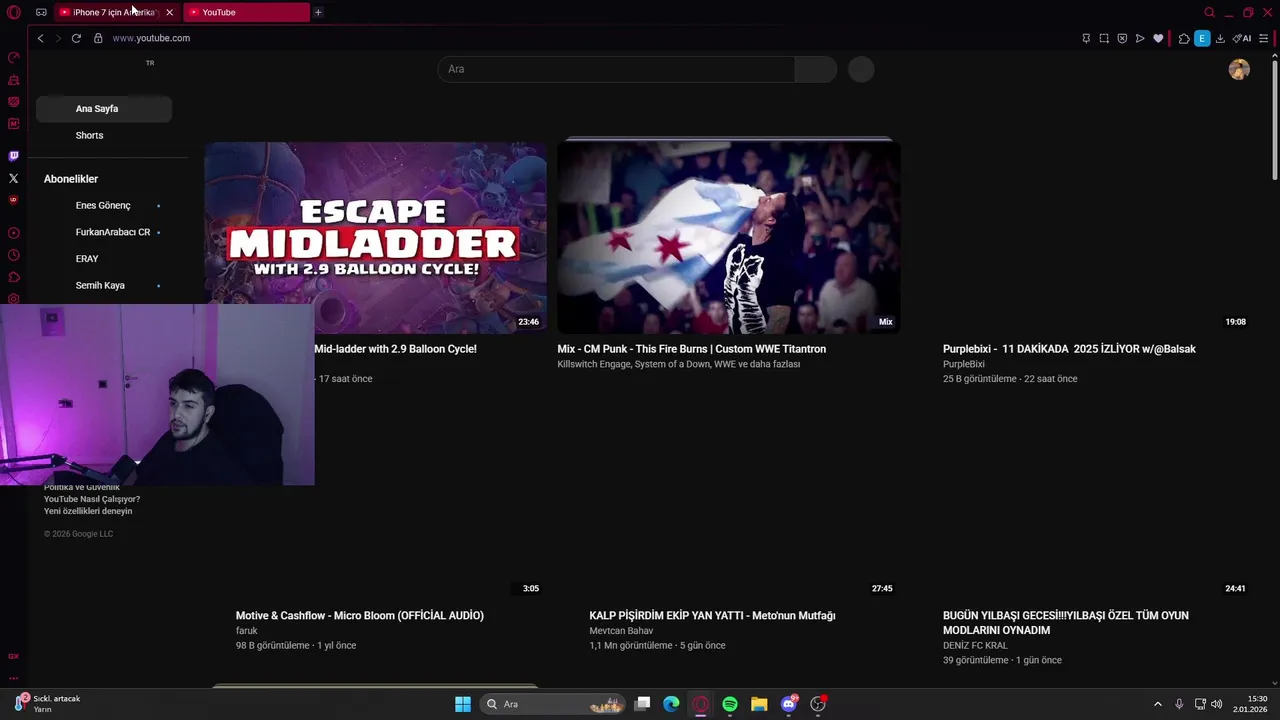The height and width of the screenshot is (720, 1280).
Task: Open the Semih Kaya subscription
Action: (100, 285)
